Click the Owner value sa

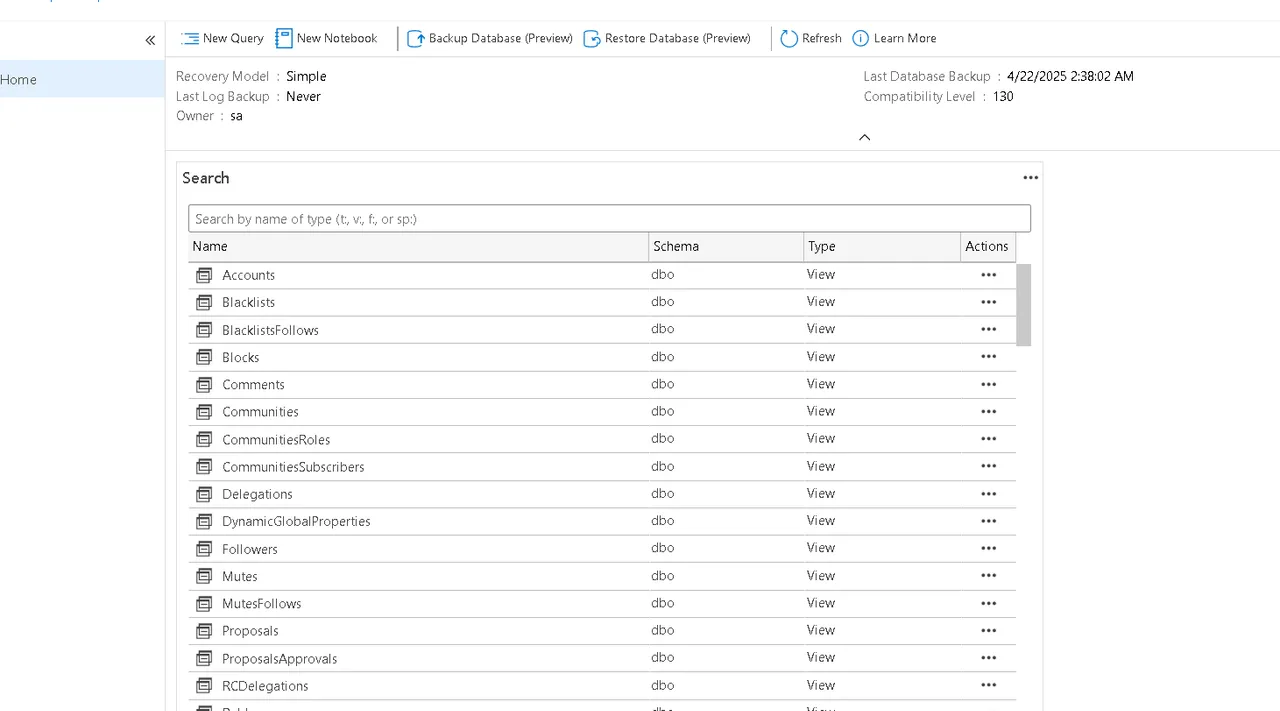pos(236,116)
